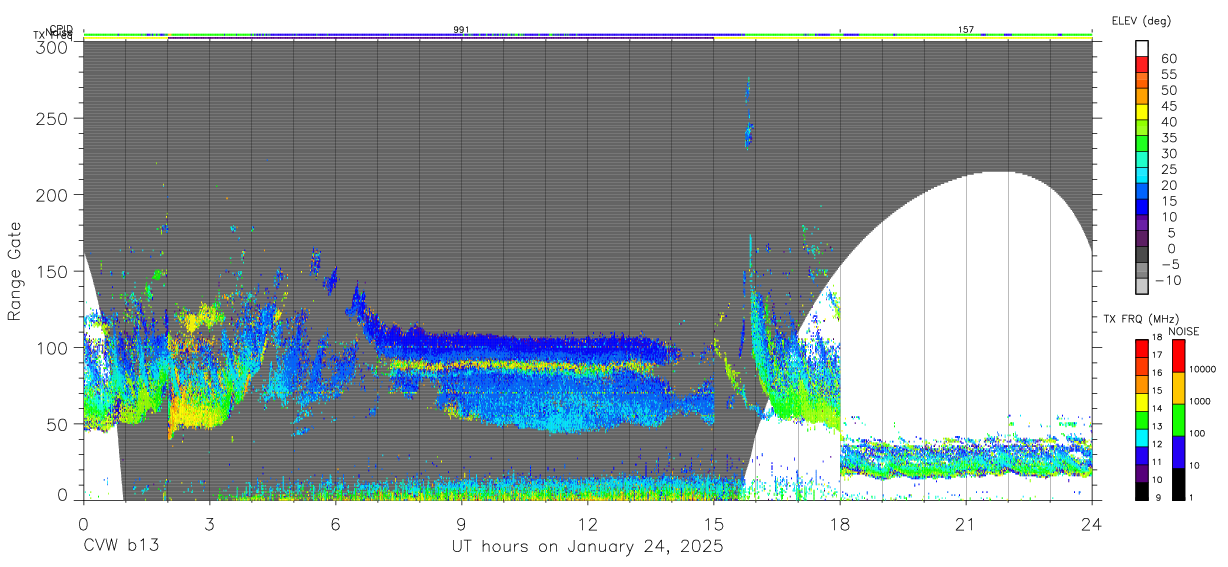The width and height of the screenshot is (1228, 567).
Task: Click the '300' range gate tick label
Action: (54, 46)
